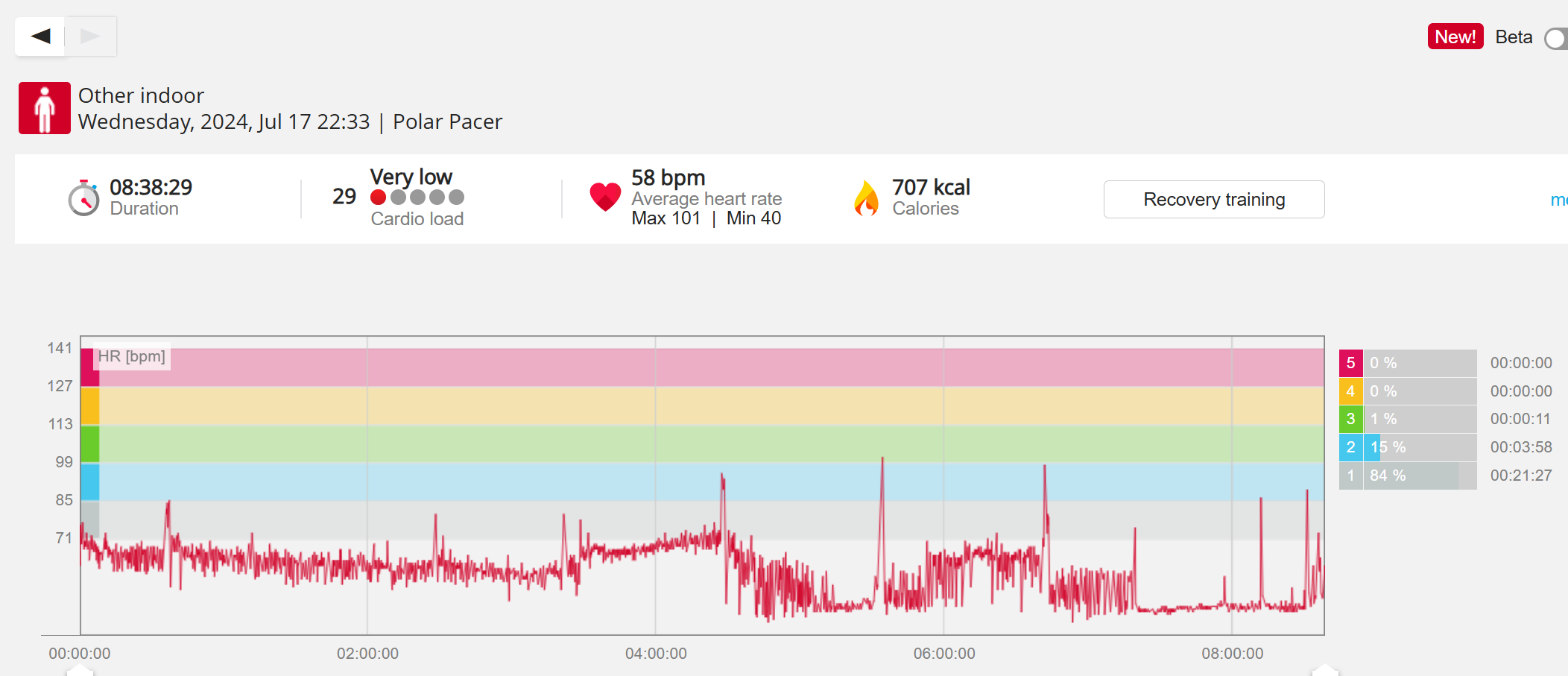Click the red Other indoor sport icon
Image resolution: width=1568 pixels, height=676 pixels.
tap(45, 108)
